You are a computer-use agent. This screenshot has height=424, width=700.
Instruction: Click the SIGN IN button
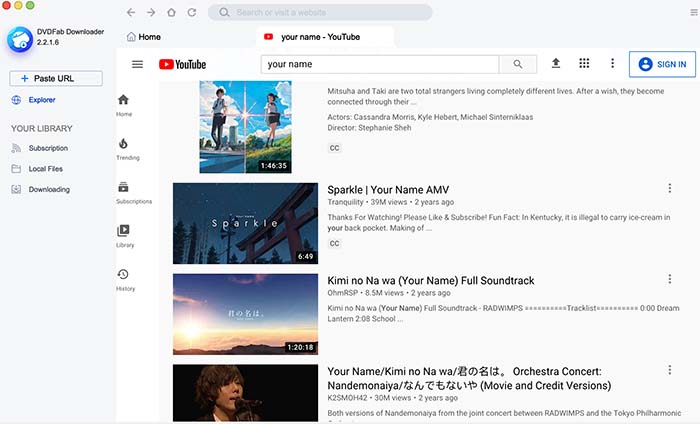point(661,64)
